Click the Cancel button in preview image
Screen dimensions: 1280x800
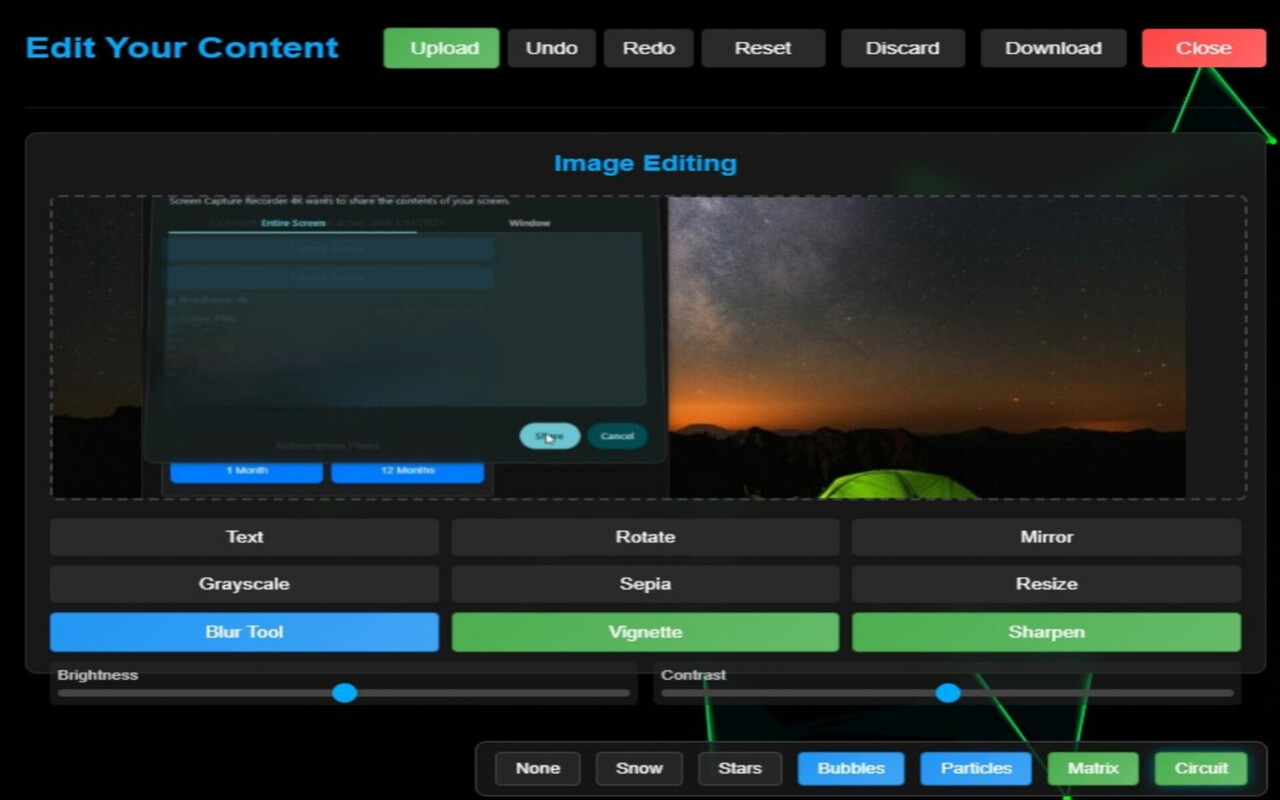point(617,436)
